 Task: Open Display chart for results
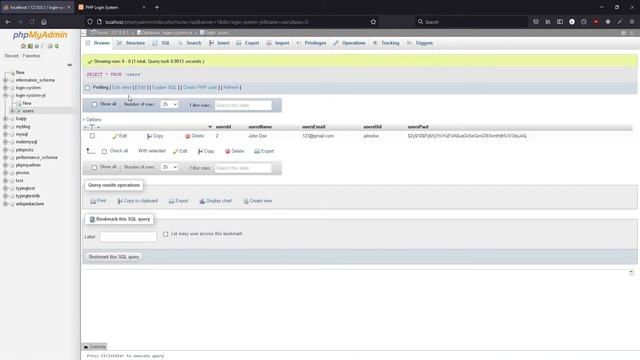tap(216, 201)
